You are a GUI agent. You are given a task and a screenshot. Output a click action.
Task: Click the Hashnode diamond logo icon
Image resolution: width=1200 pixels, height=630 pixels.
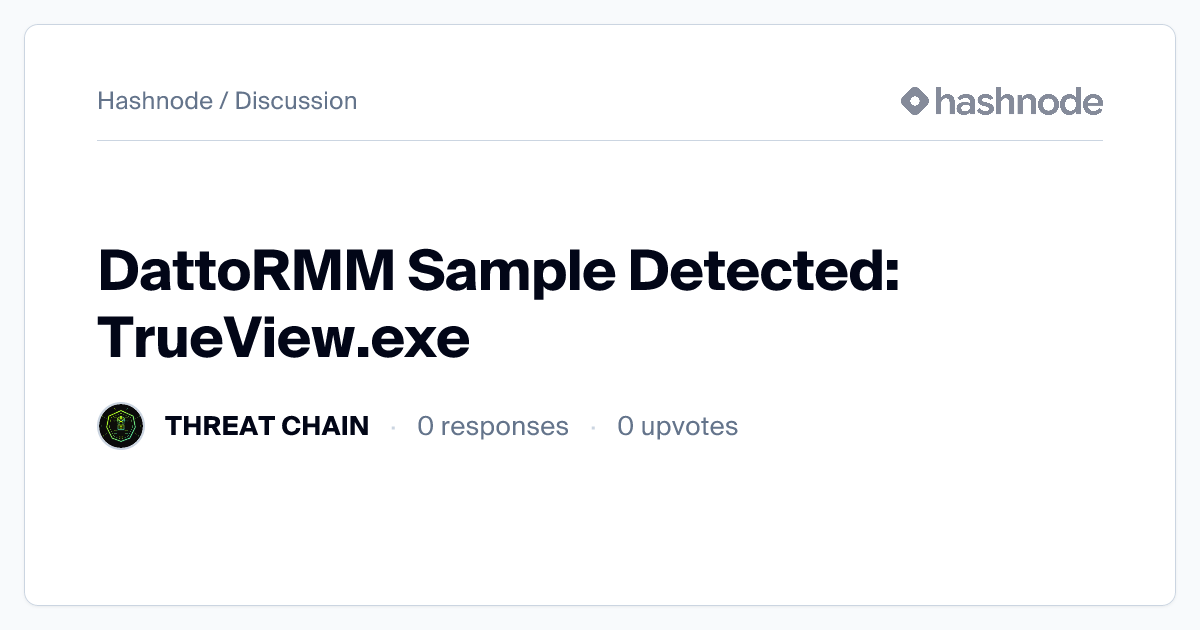[x=915, y=101]
